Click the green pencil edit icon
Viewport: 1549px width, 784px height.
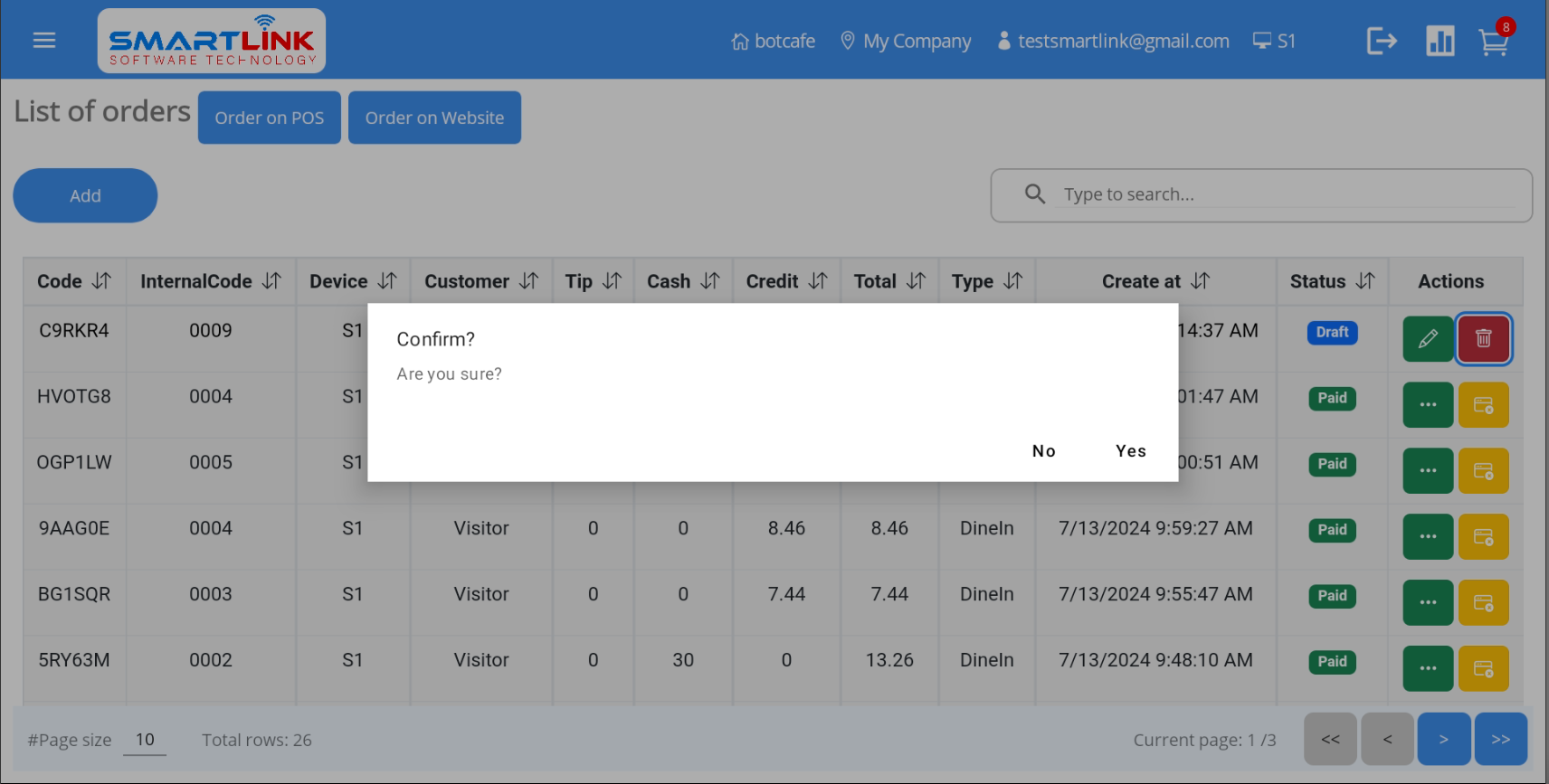coord(1428,339)
